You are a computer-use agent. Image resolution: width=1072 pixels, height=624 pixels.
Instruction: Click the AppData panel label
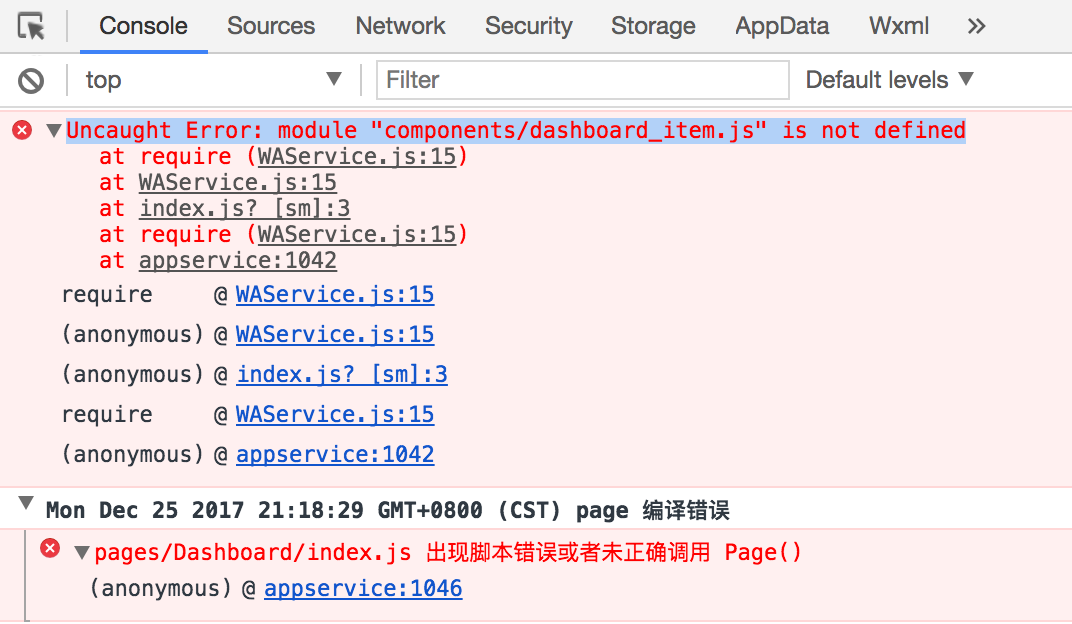[x=781, y=26]
